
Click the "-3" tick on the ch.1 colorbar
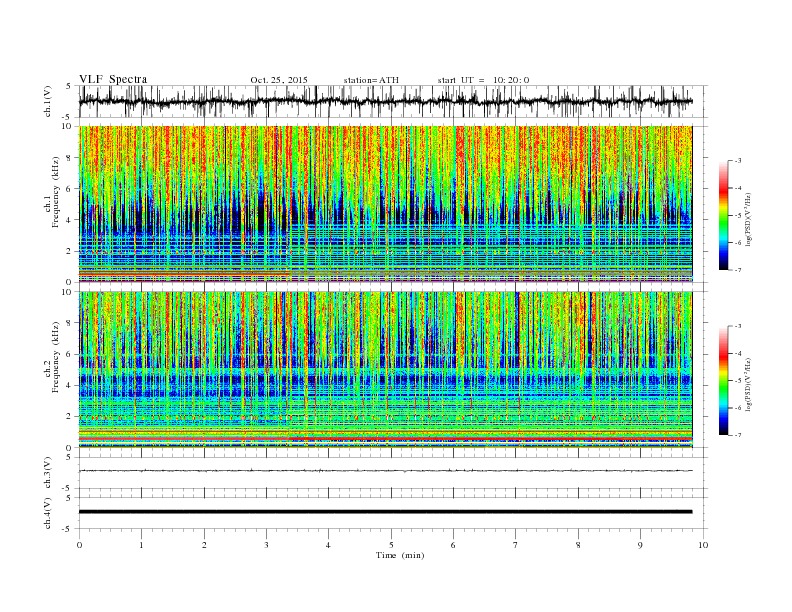pos(738,161)
